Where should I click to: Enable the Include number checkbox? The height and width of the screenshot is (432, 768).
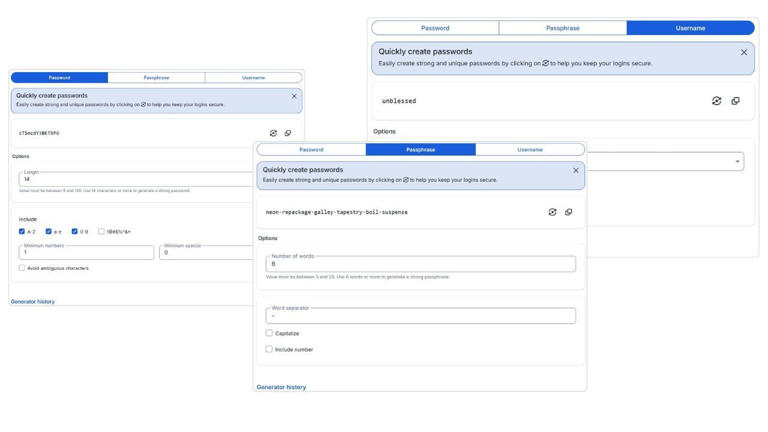[x=269, y=349]
